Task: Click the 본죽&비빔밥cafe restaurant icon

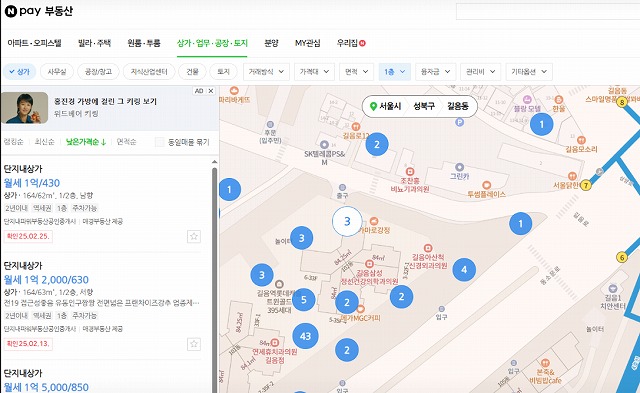Action: pyautogui.click(x=545, y=363)
